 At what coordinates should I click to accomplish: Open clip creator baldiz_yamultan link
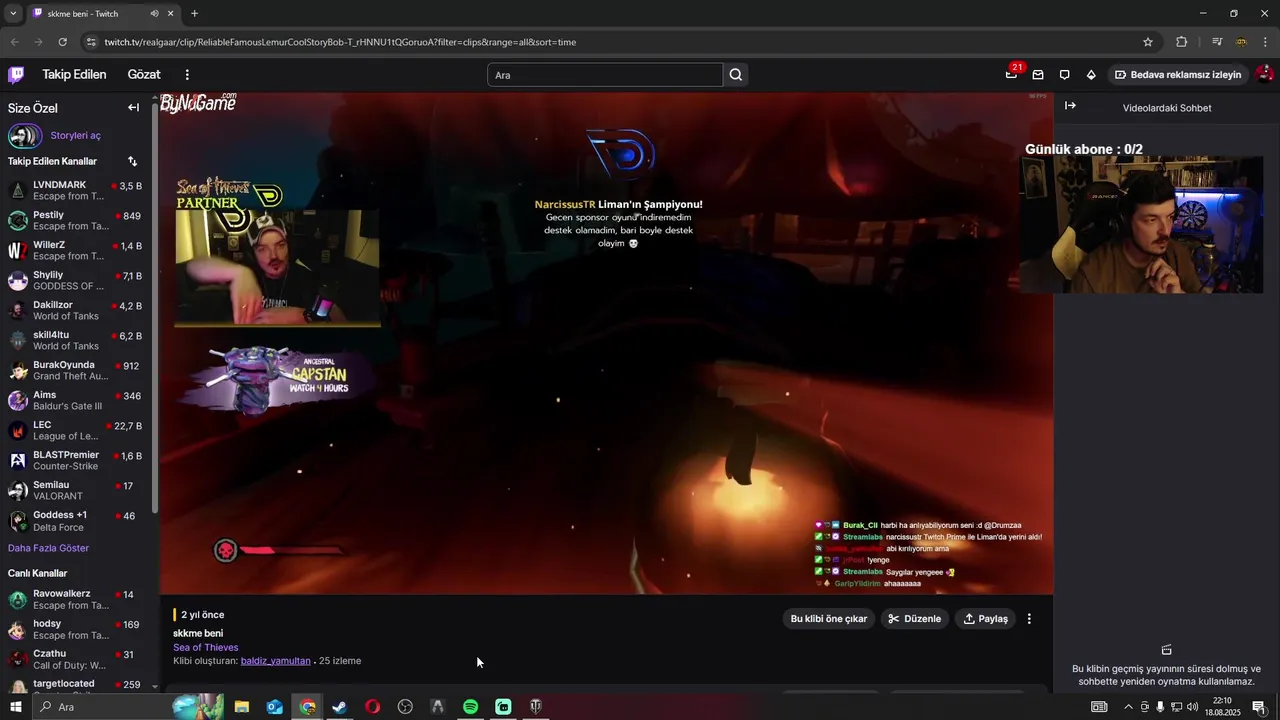tap(275, 661)
